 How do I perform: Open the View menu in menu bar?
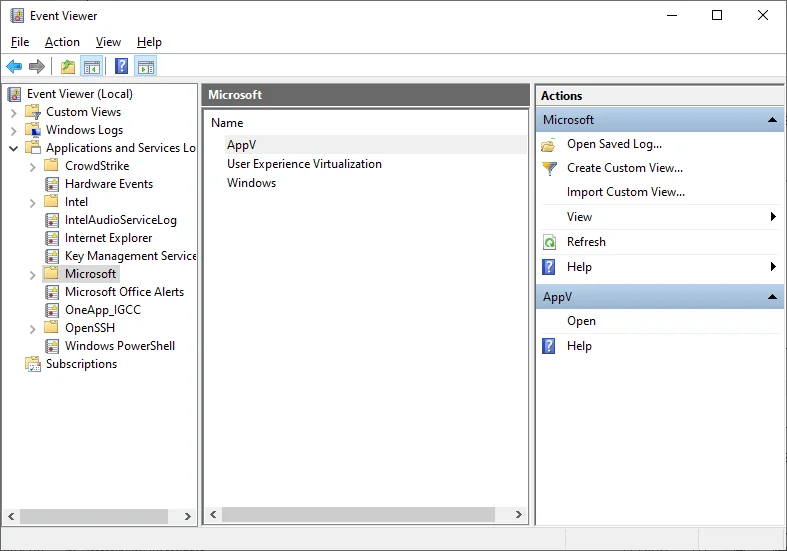[x=108, y=42]
